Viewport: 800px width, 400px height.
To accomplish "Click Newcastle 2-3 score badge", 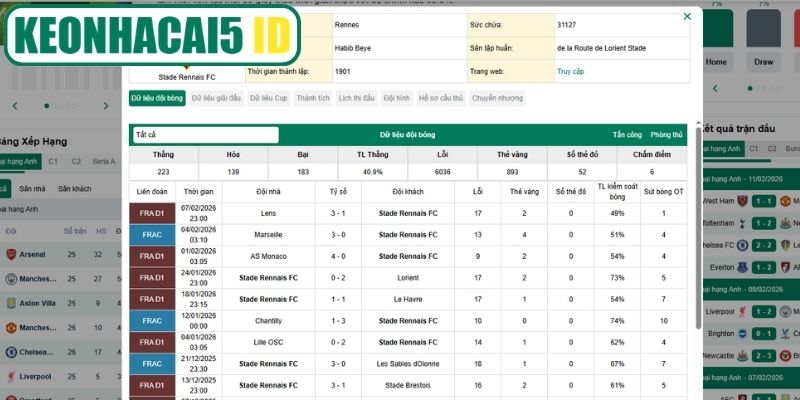I will click(x=763, y=355).
